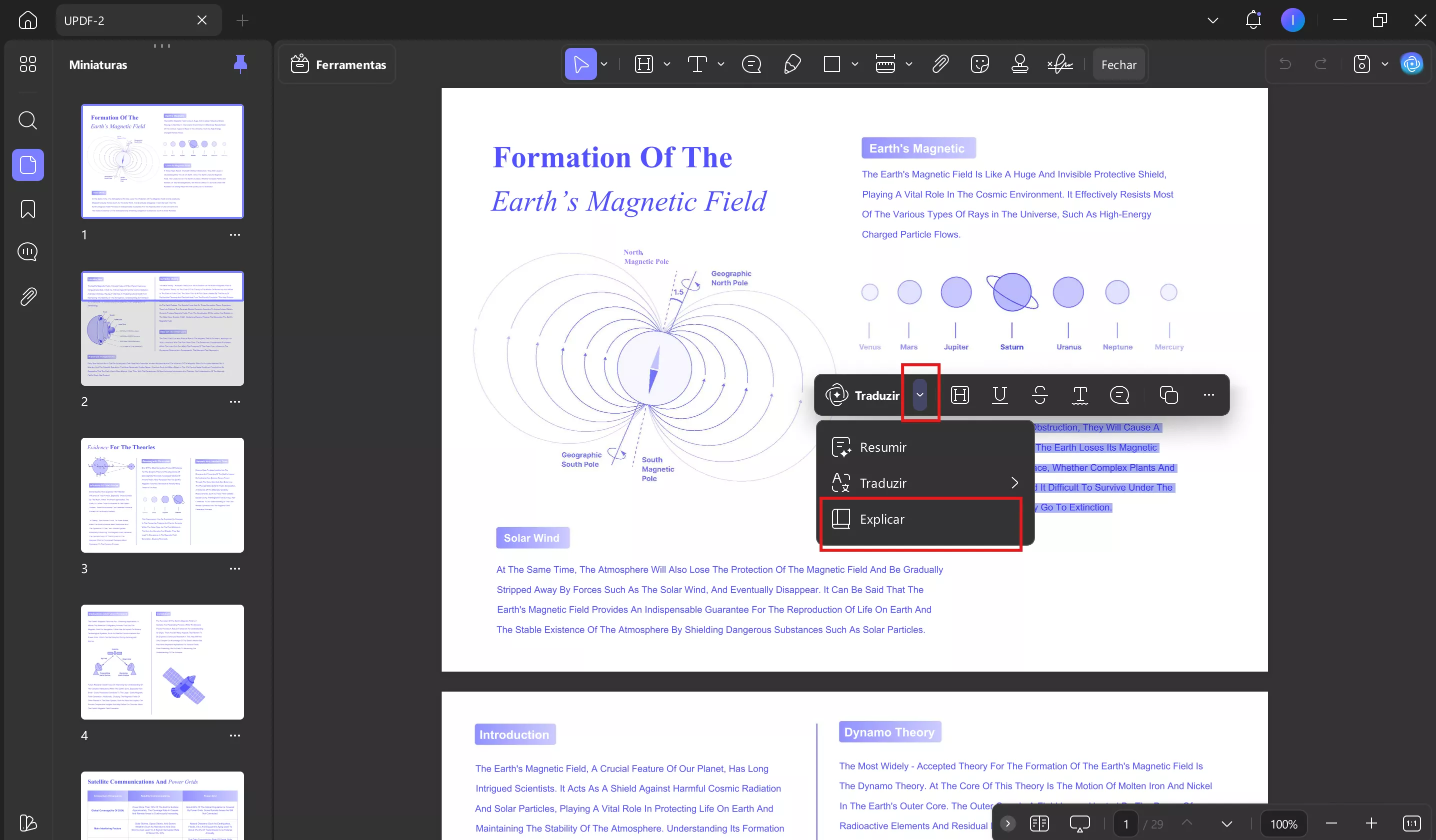The width and height of the screenshot is (1436, 840).
Task: Toggle the pin on Miniaturas panel
Action: pyautogui.click(x=240, y=64)
